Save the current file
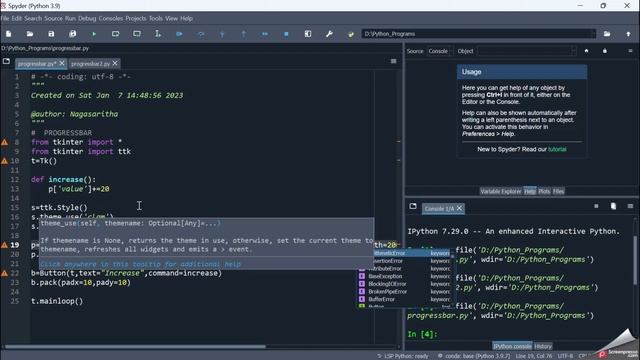The width and height of the screenshot is (640, 360). 51,34
